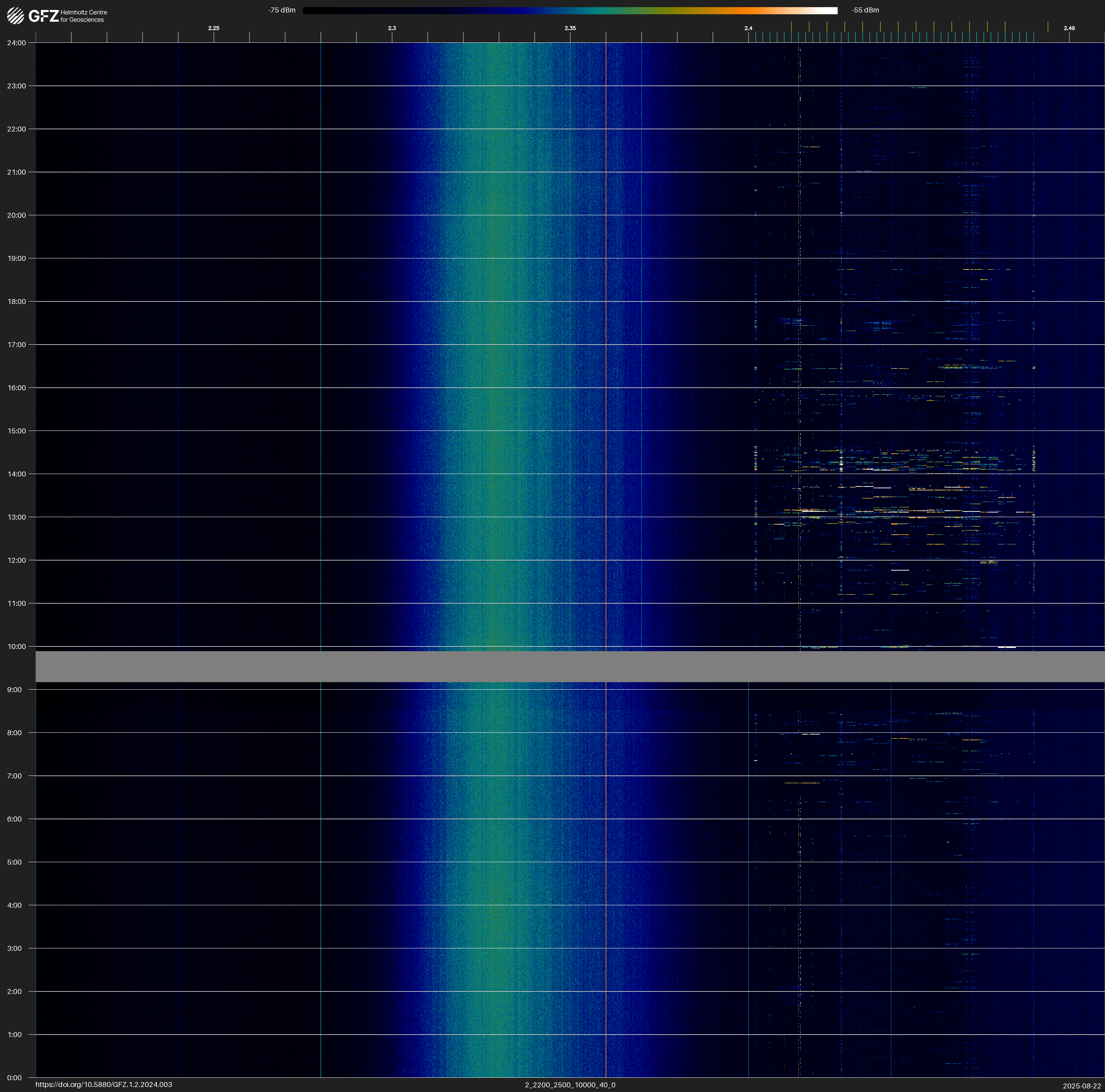Screen dimensions: 1105x1092
Task: Click the 0:00 time axis label
Action: [14, 1078]
